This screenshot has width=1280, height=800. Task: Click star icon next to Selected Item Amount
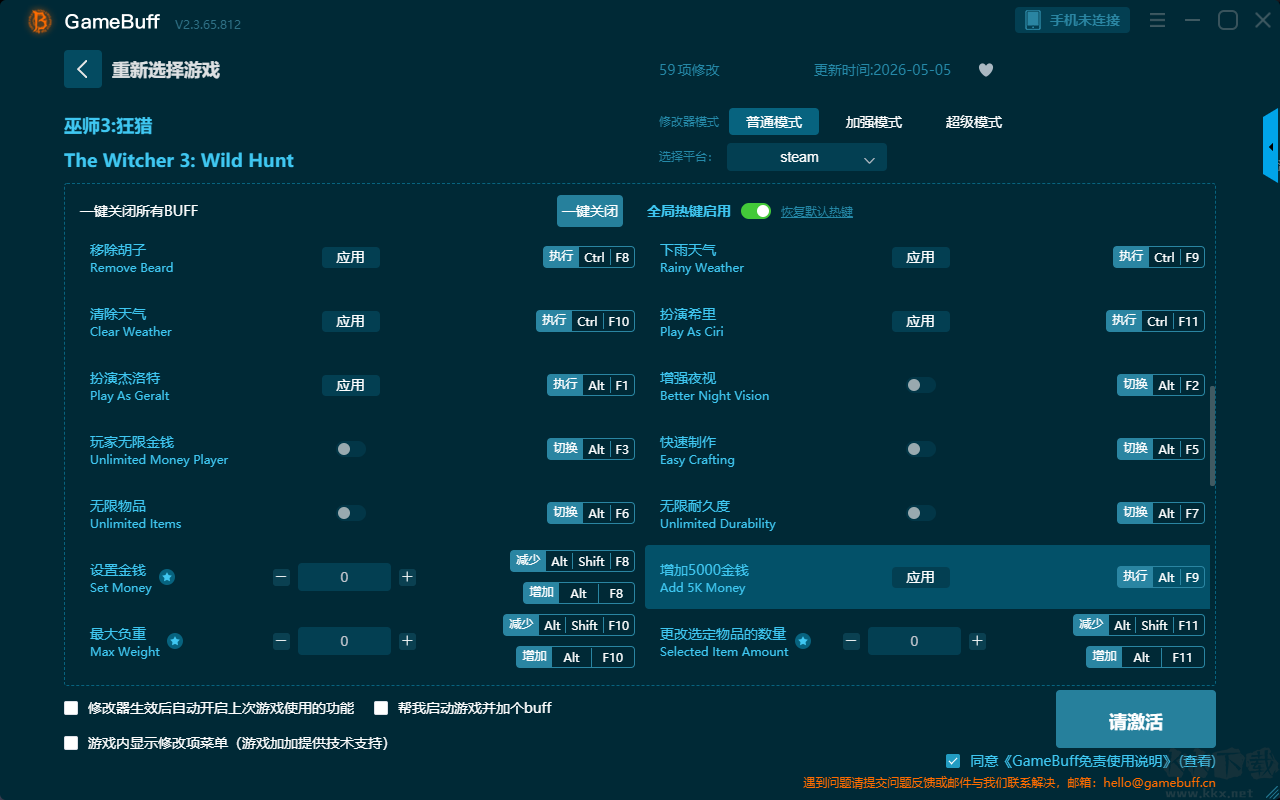(x=803, y=641)
